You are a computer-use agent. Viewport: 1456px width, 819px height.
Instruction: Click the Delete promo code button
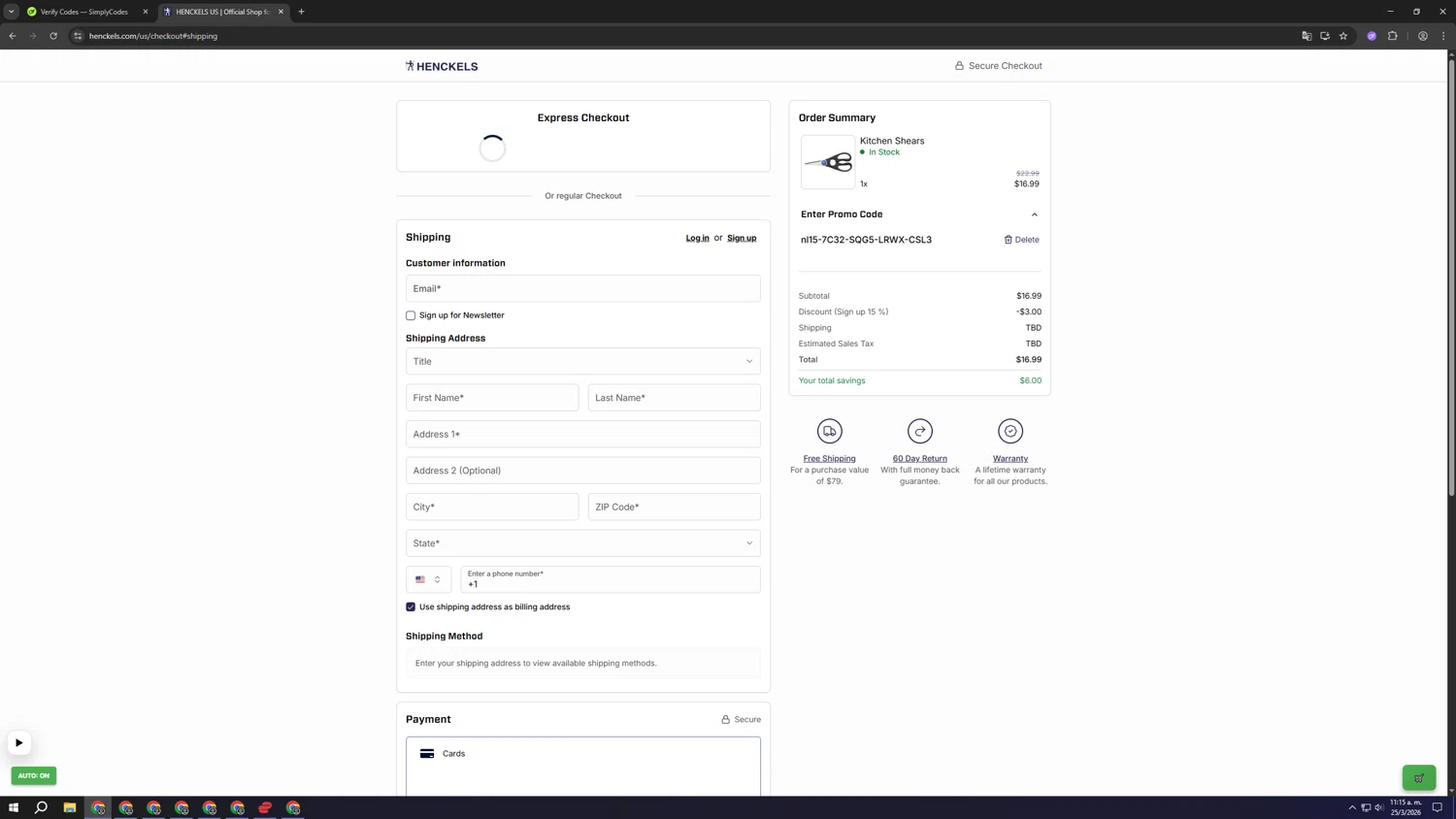tap(1021, 240)
